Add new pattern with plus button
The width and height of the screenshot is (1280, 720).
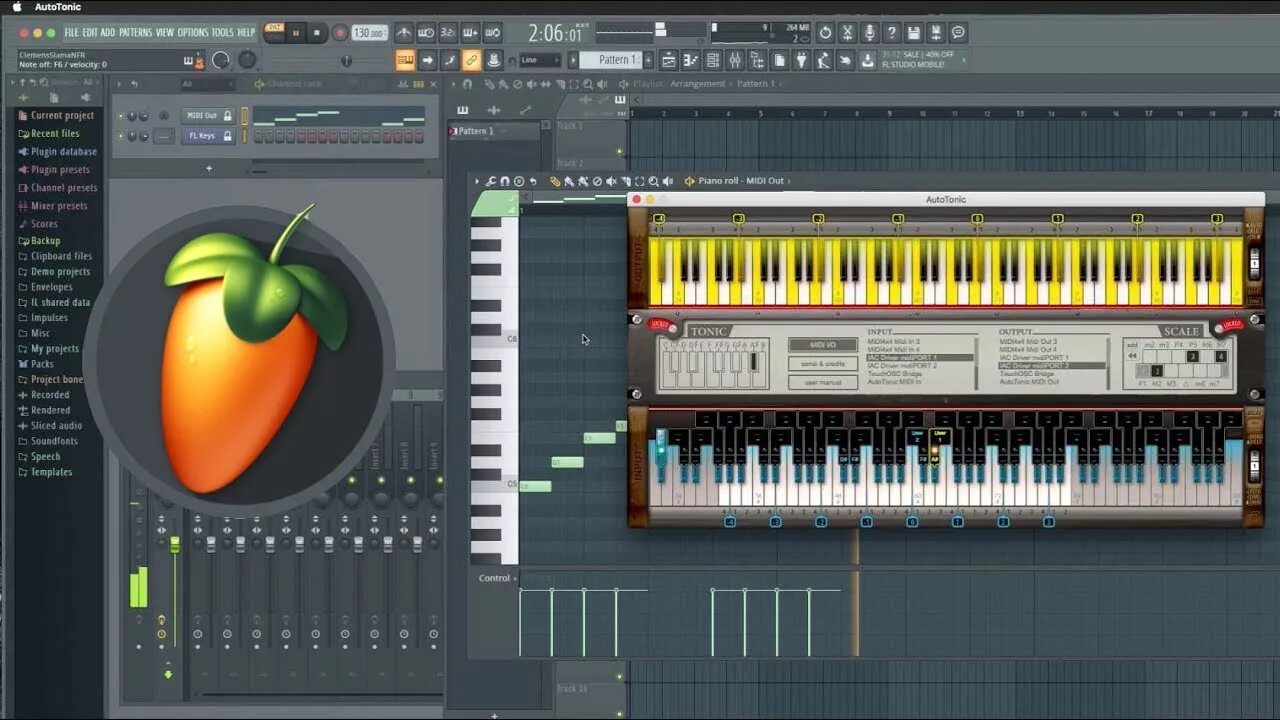pos(648,60)
